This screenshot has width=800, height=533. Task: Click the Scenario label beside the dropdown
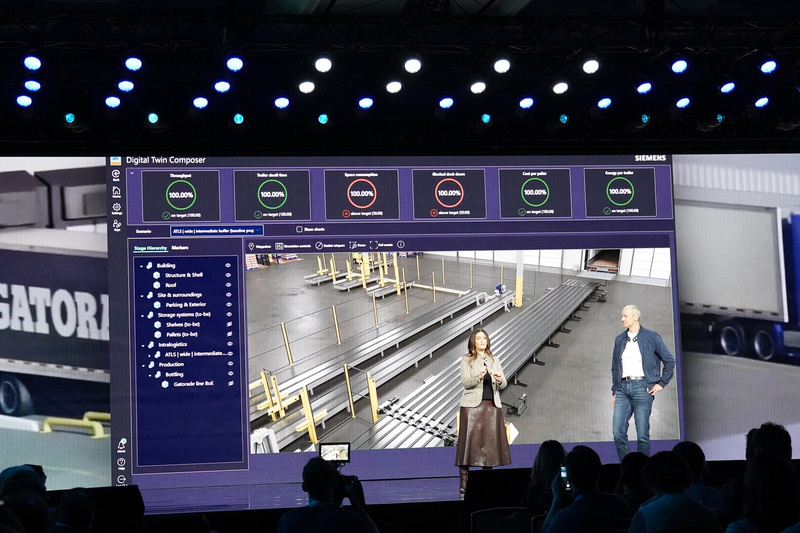point(143,232)
